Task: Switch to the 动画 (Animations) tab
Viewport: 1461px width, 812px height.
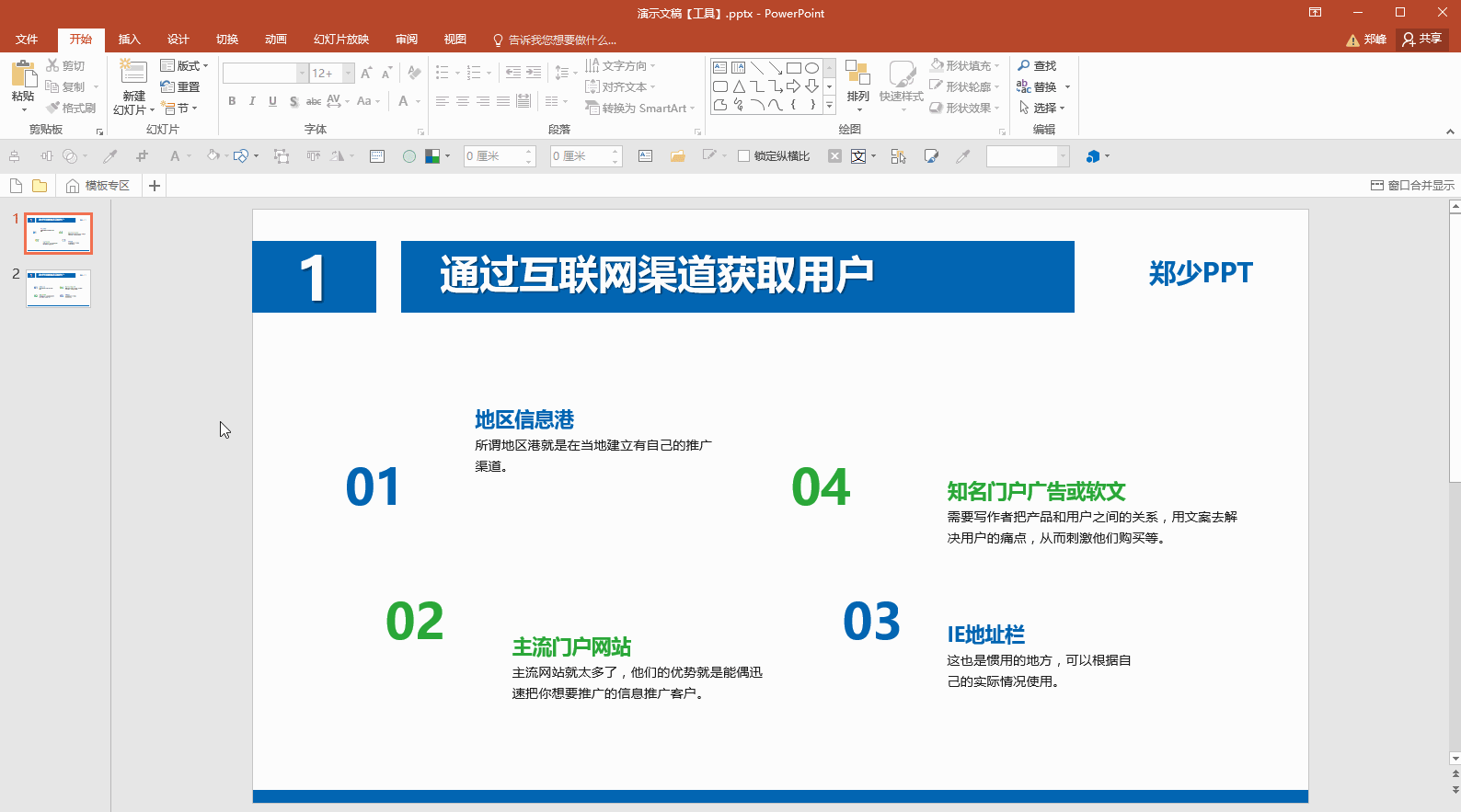Action: point(275,40)
